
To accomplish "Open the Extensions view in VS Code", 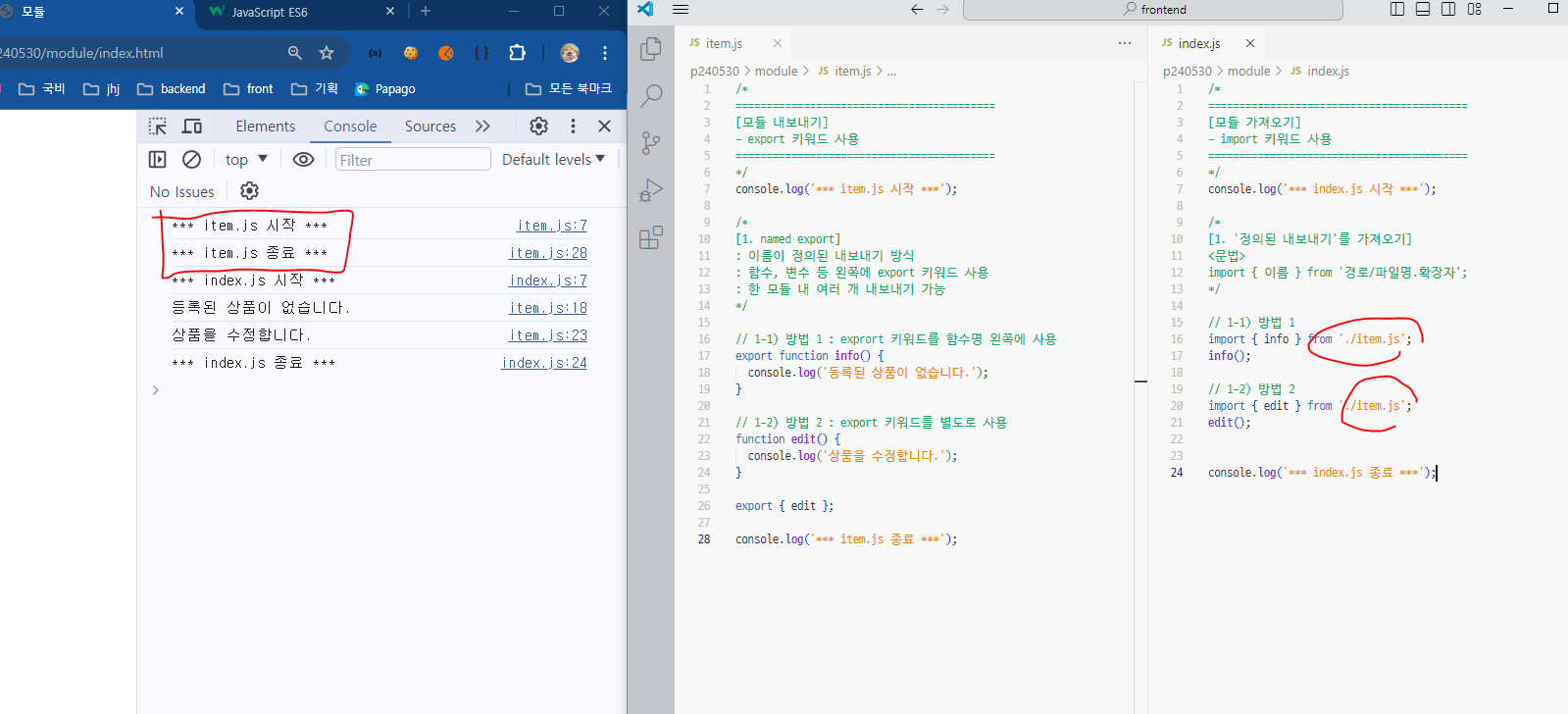I will click(651, 237).
